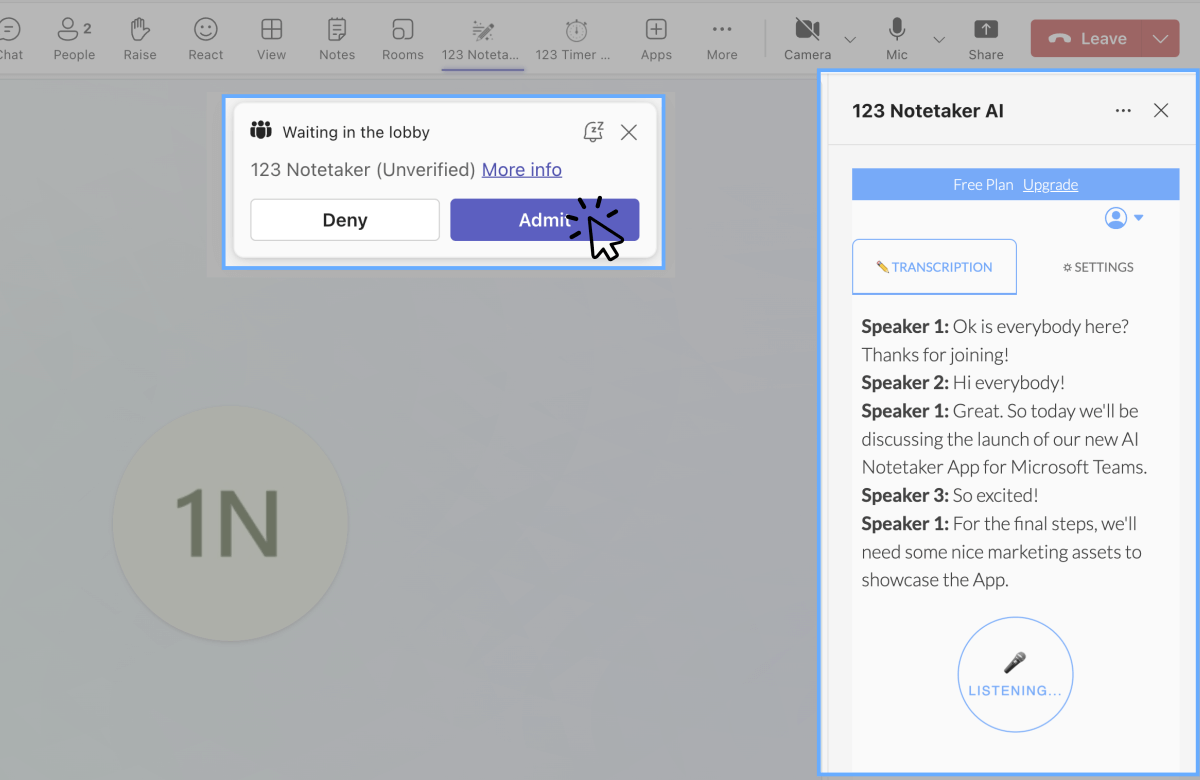This screenshot has width=1200, height=780.
Task: Change the meeting View layout
Action: (271, 39)
